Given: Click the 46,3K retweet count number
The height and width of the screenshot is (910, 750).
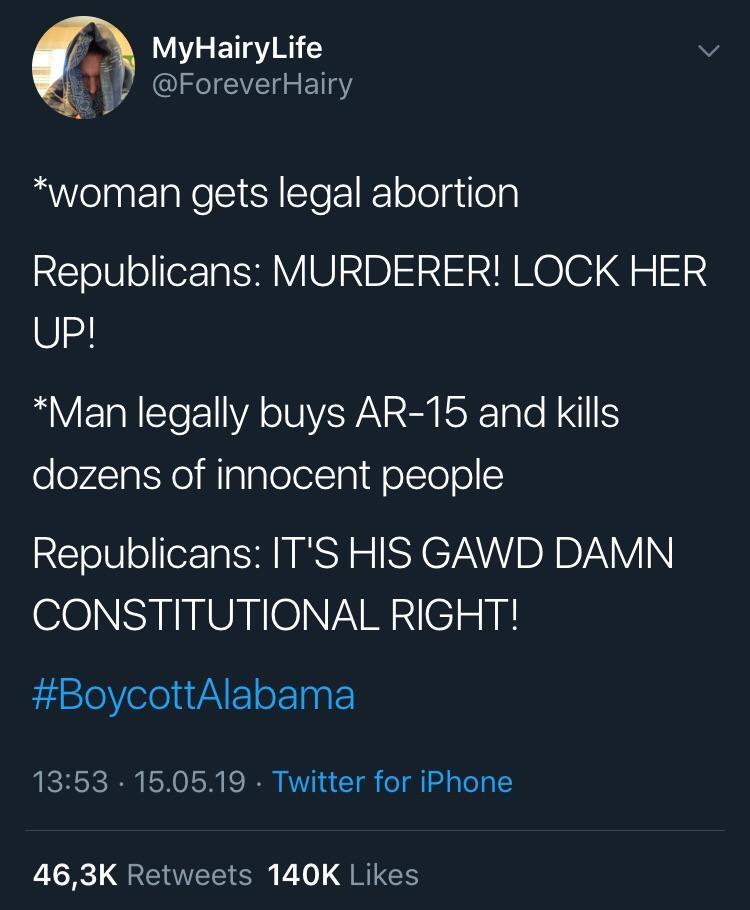Looking at the screenshot, I should [75, 875].
